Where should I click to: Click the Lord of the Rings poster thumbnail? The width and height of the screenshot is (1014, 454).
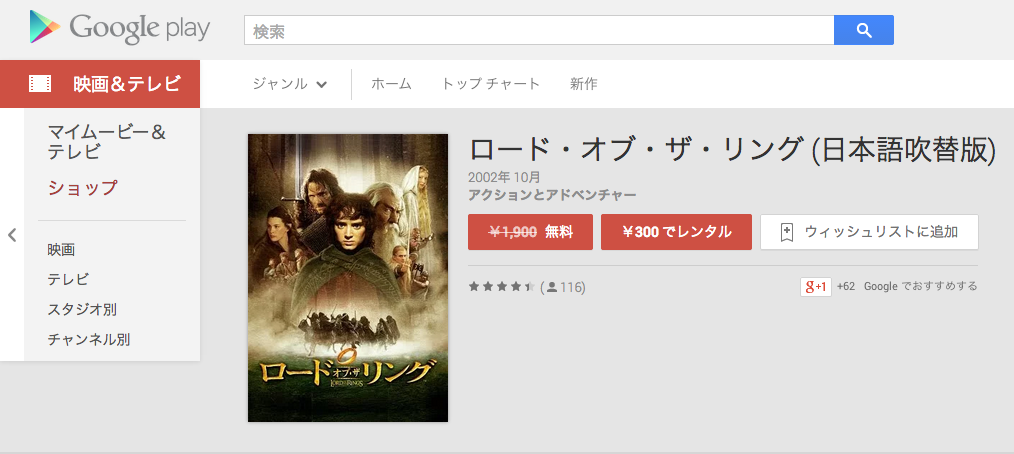coord(348,278)
